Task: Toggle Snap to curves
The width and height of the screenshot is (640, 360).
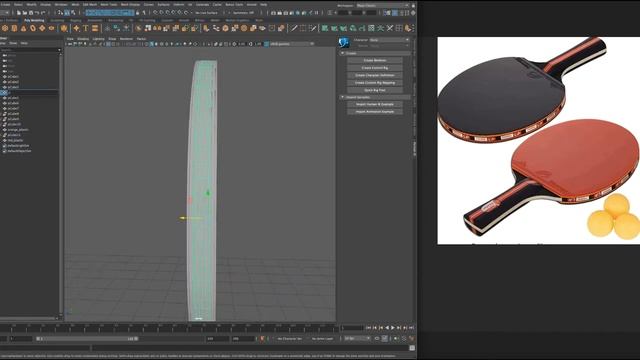Action: point(162,13)
